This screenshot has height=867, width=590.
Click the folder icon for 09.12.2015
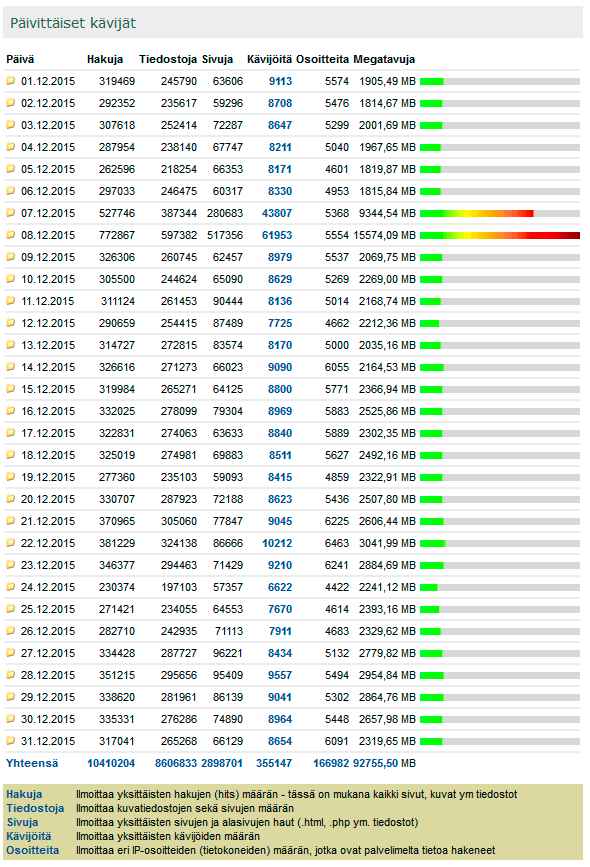11,257
